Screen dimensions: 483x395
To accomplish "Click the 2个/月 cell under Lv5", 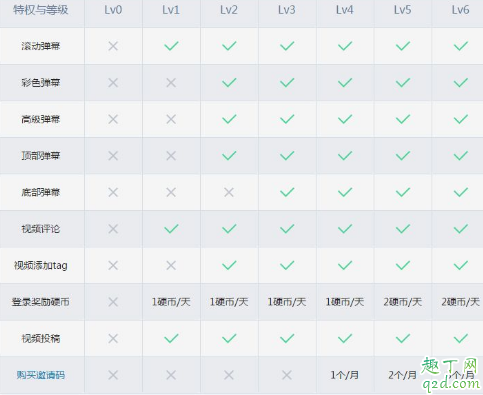I will click(402, 375).
